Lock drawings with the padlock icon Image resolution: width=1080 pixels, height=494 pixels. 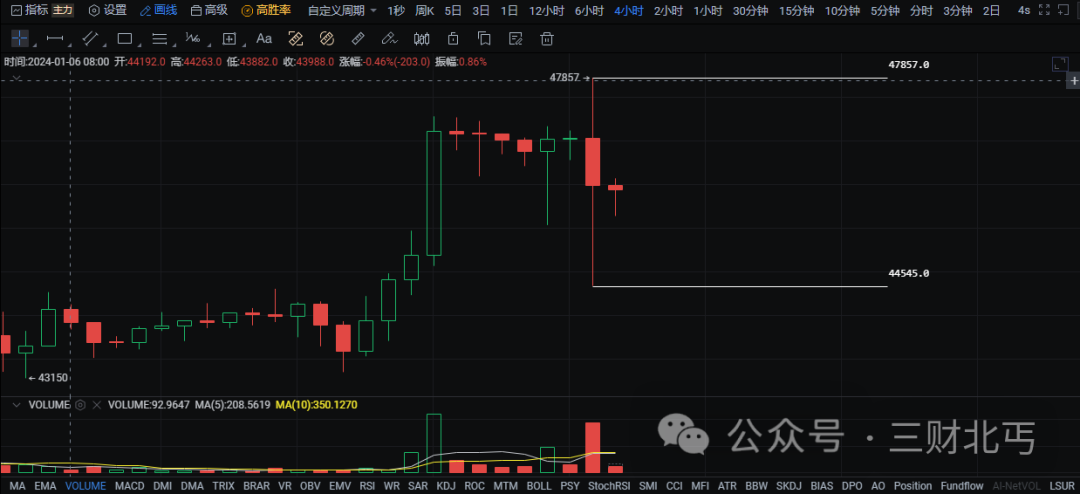[x=453, y=39]
